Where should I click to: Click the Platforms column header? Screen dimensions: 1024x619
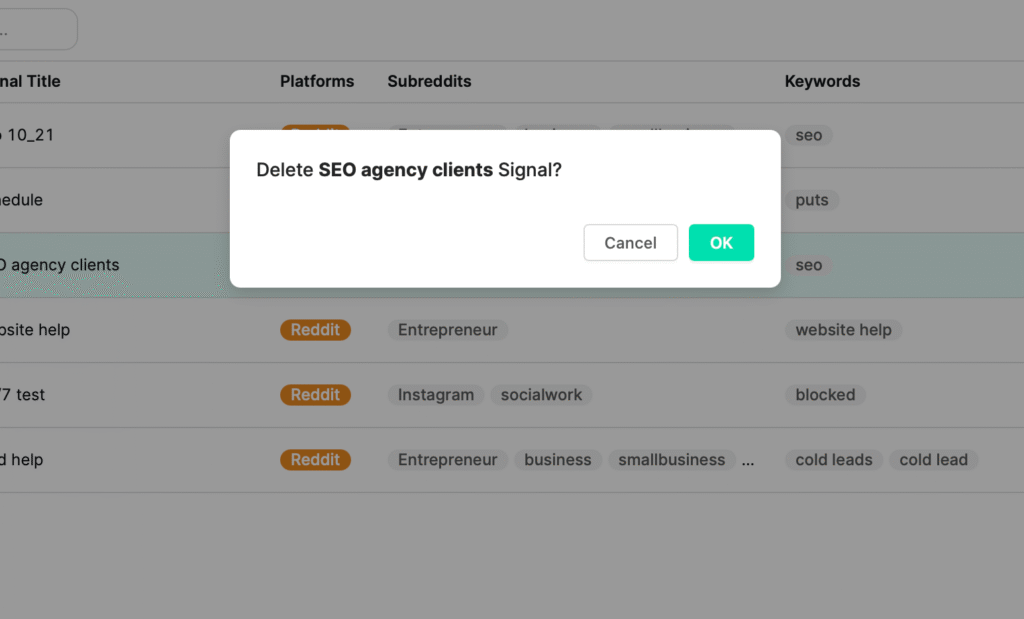[317, 81]
